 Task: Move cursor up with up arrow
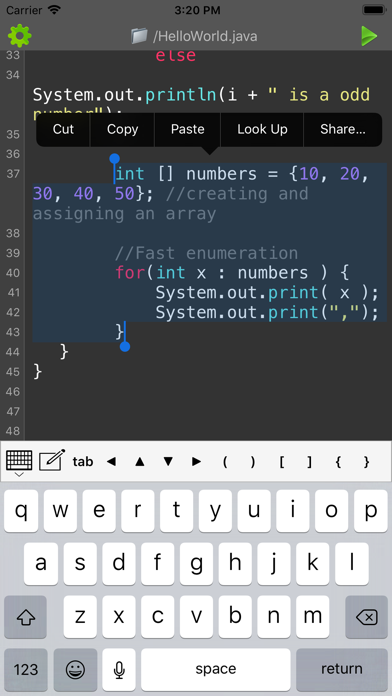click(x=140, y=462)
